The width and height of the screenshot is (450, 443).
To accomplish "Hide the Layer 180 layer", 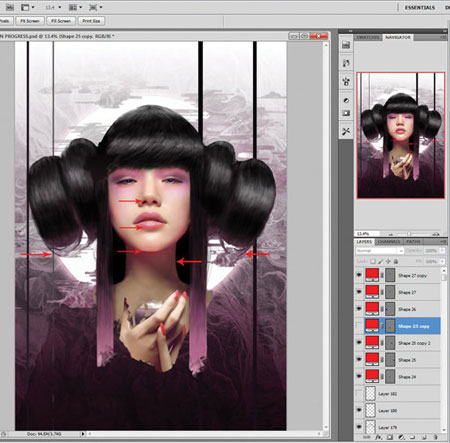I will coord(359,410).
